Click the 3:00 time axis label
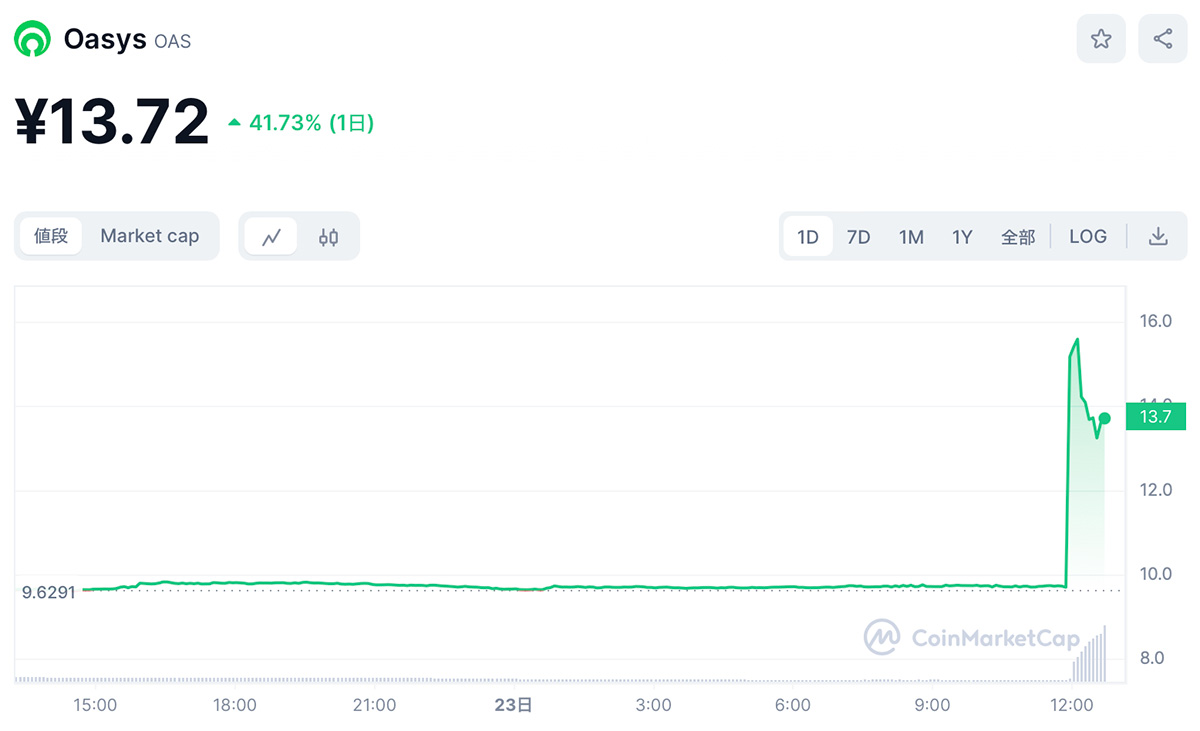Screen dimensions: 1200x731 pyautogui.click(x=653, y=705)
